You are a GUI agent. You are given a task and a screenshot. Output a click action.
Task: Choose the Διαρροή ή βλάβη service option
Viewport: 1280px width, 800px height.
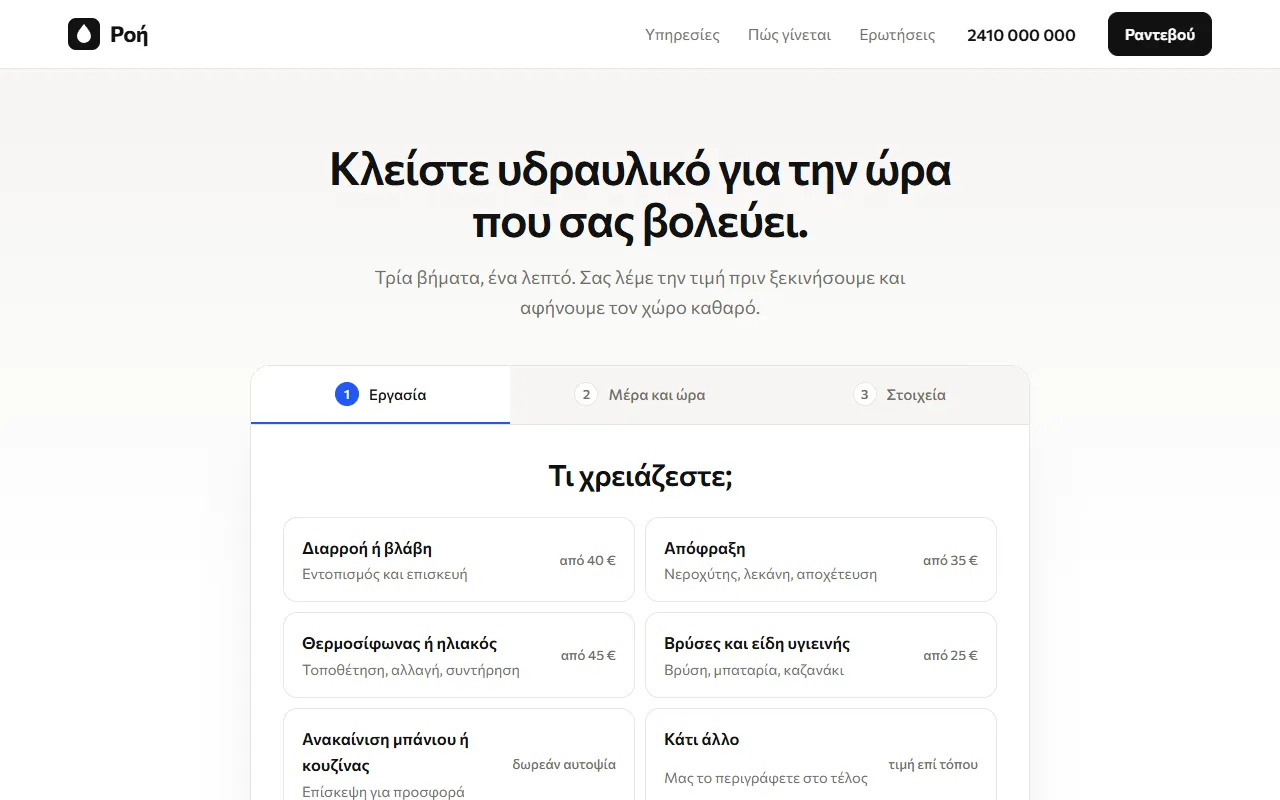tap(459, 560)
